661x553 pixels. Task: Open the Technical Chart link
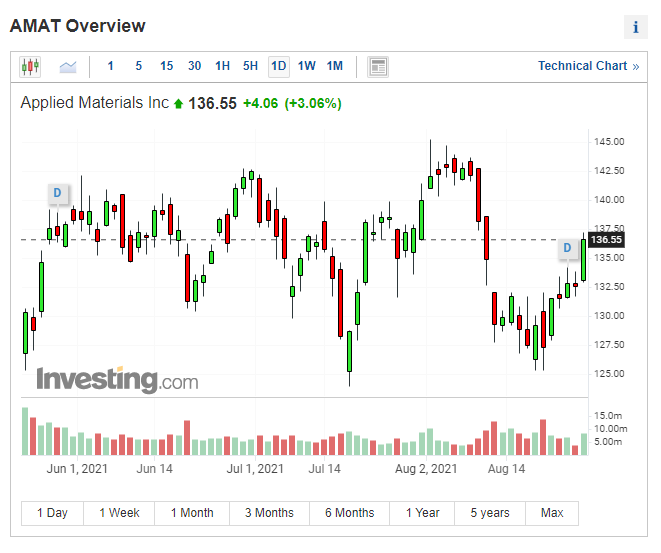pyautogui.click(x=588, y=66)
